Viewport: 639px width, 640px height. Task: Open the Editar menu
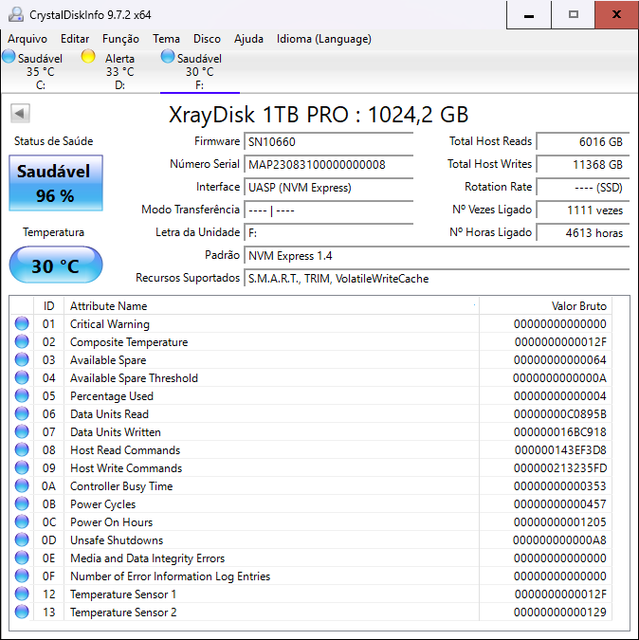[x=75, y=39]
